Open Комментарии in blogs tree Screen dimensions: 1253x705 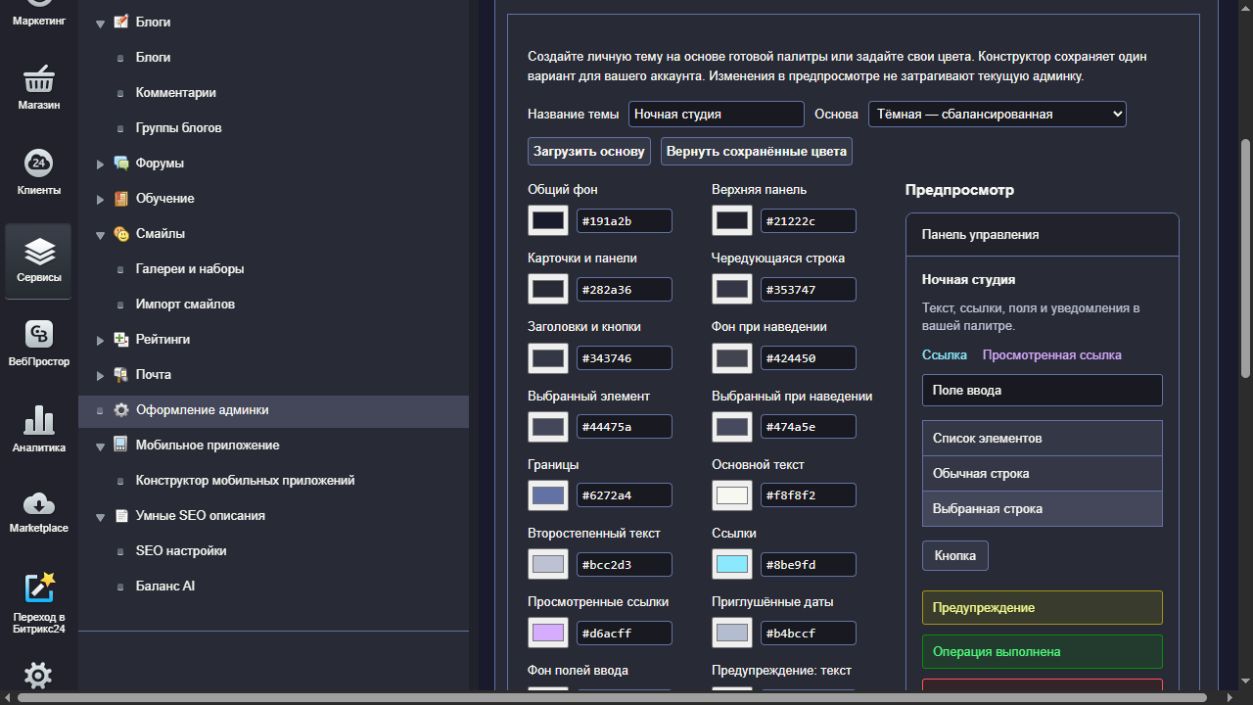tap(176, 93)
